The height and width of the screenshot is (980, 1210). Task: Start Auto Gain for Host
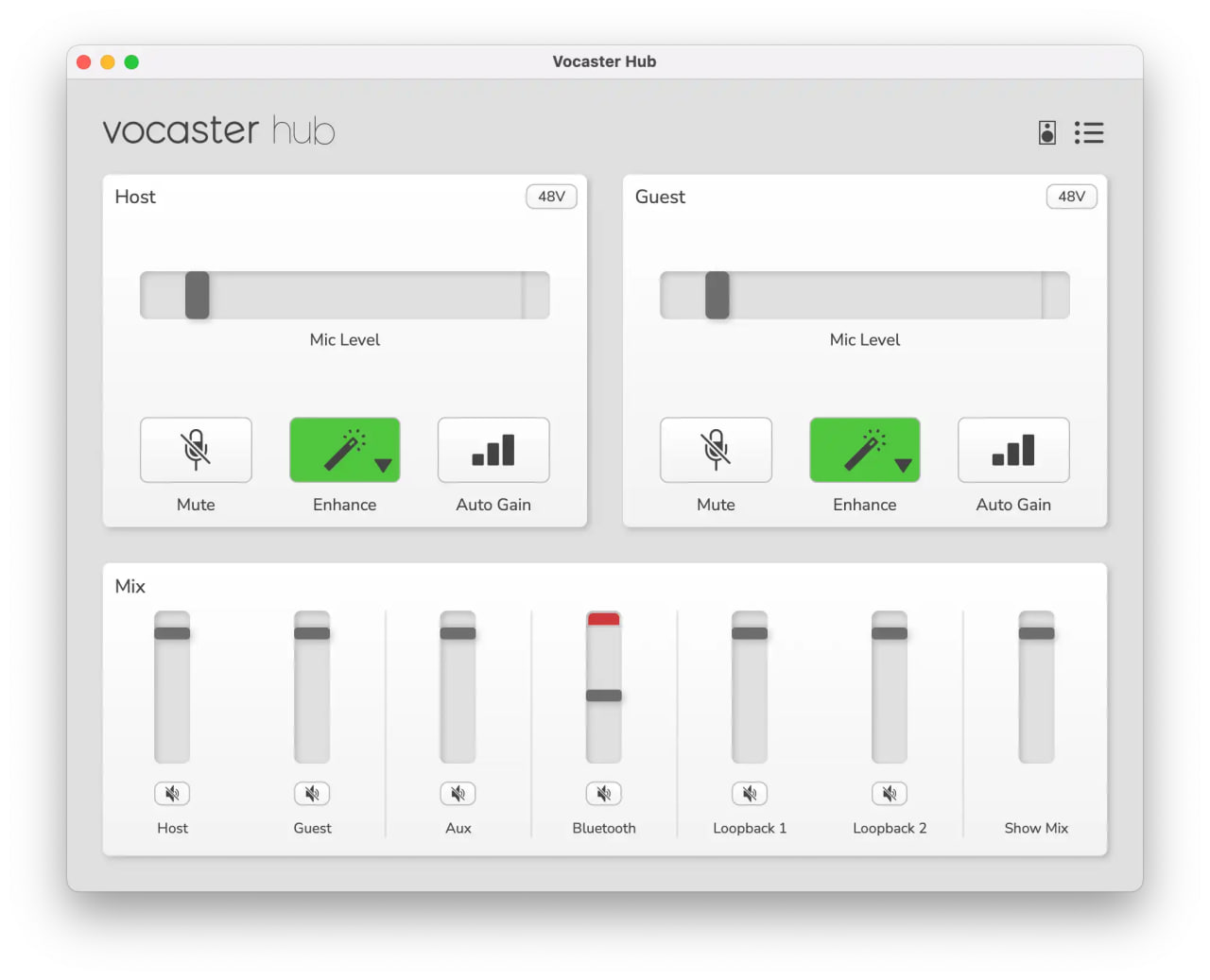493,450
